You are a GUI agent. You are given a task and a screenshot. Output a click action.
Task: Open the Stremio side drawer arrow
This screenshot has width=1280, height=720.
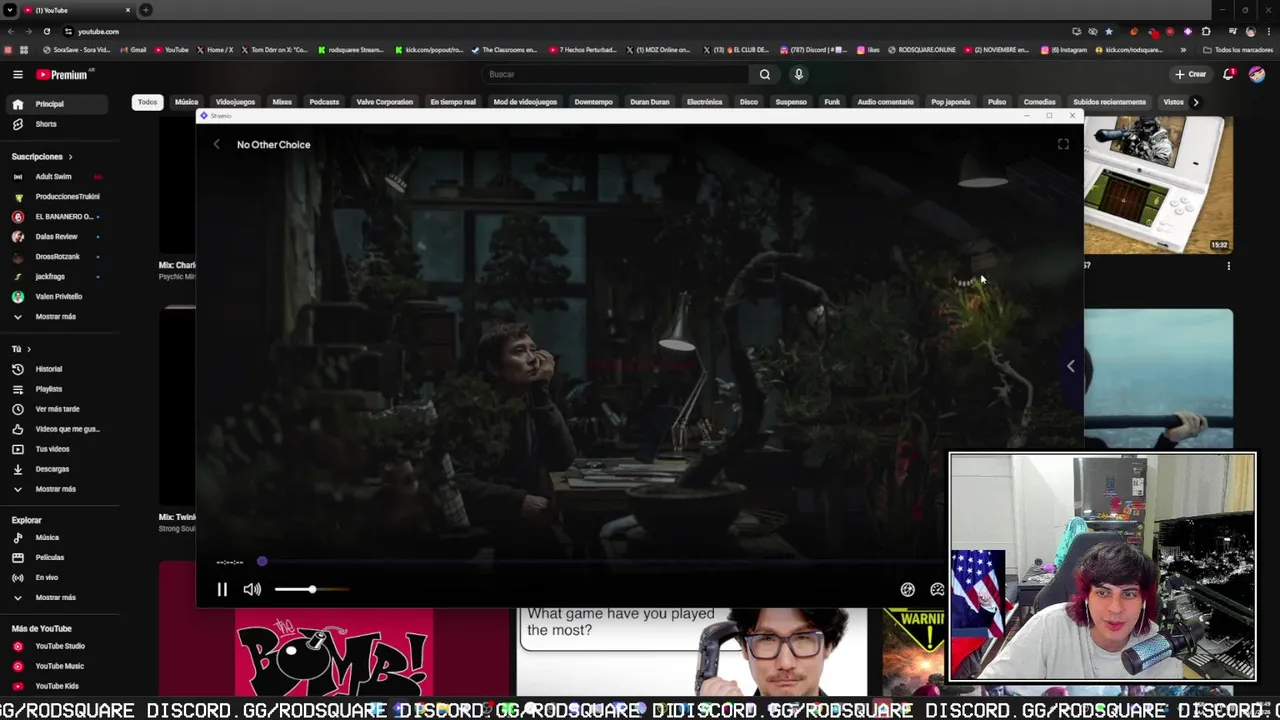(x=1070, y=366)
